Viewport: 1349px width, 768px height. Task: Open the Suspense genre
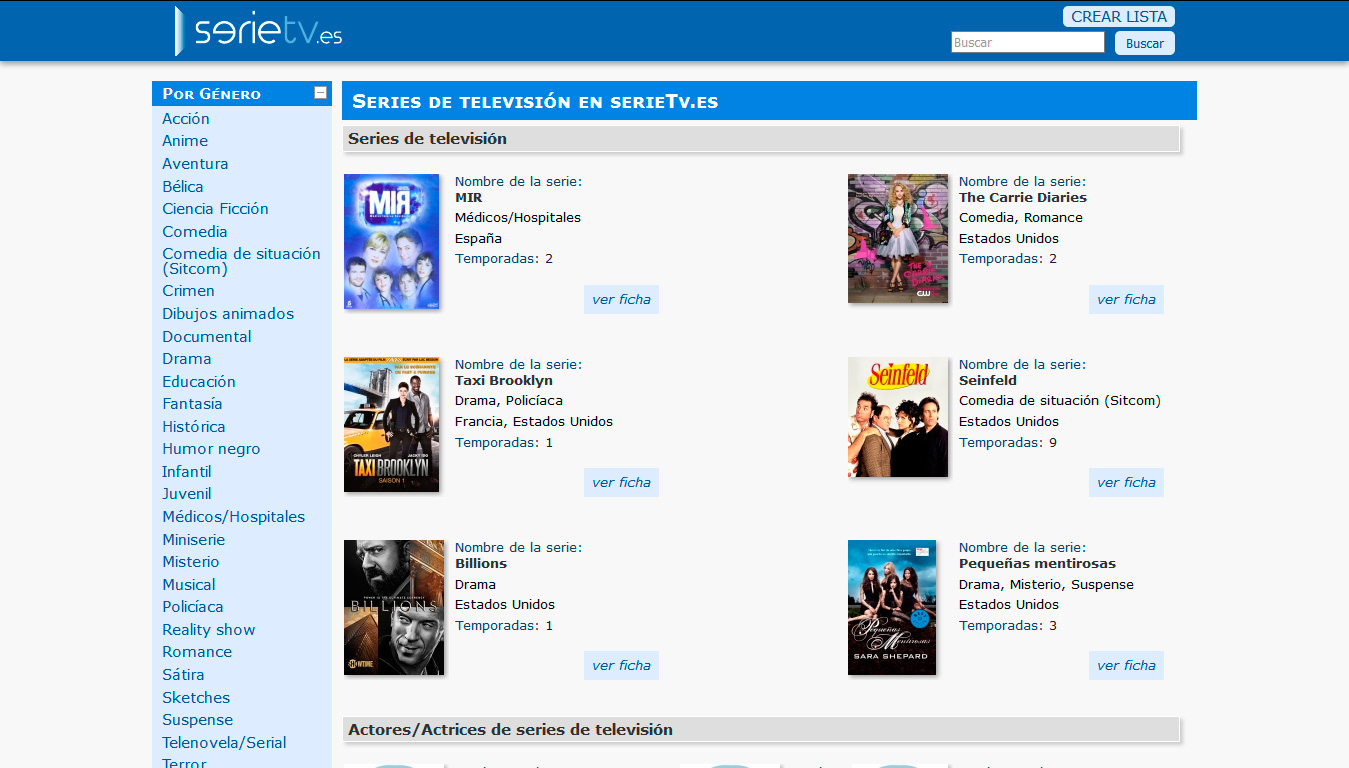[x=197, y=720]
